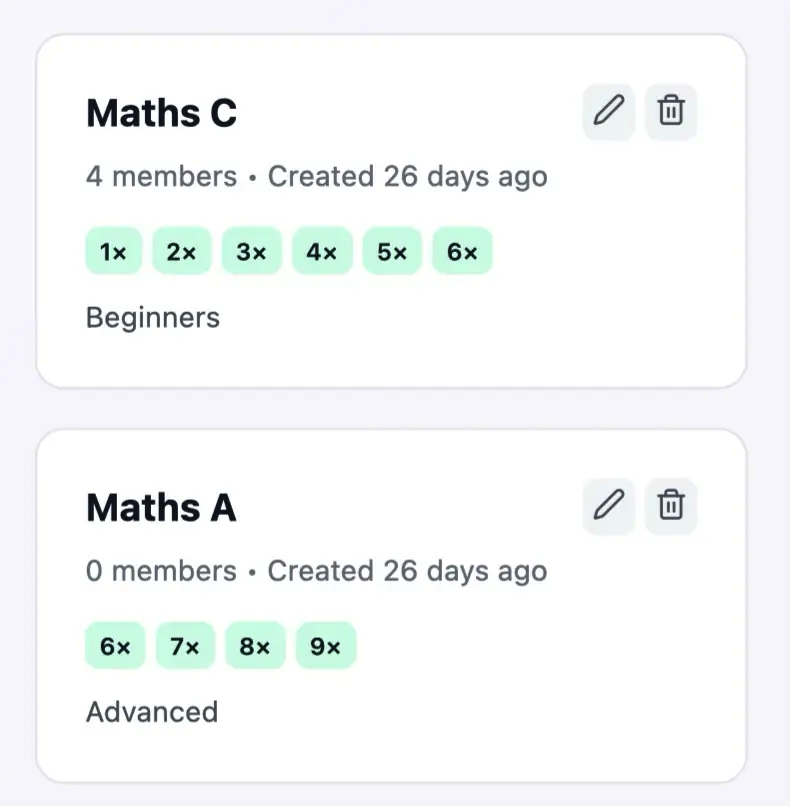Select the 1× tag in Maths C
Viewport: 790px width, 806px height.
114,252
